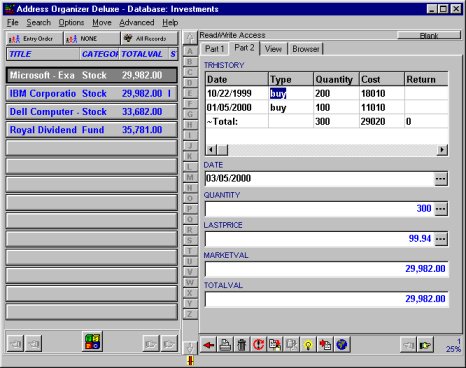Image resolution: width=466 pixels, height=368 pixels.
Task: Click the total Cost cell 29020
Action: (x=382, y=122)
